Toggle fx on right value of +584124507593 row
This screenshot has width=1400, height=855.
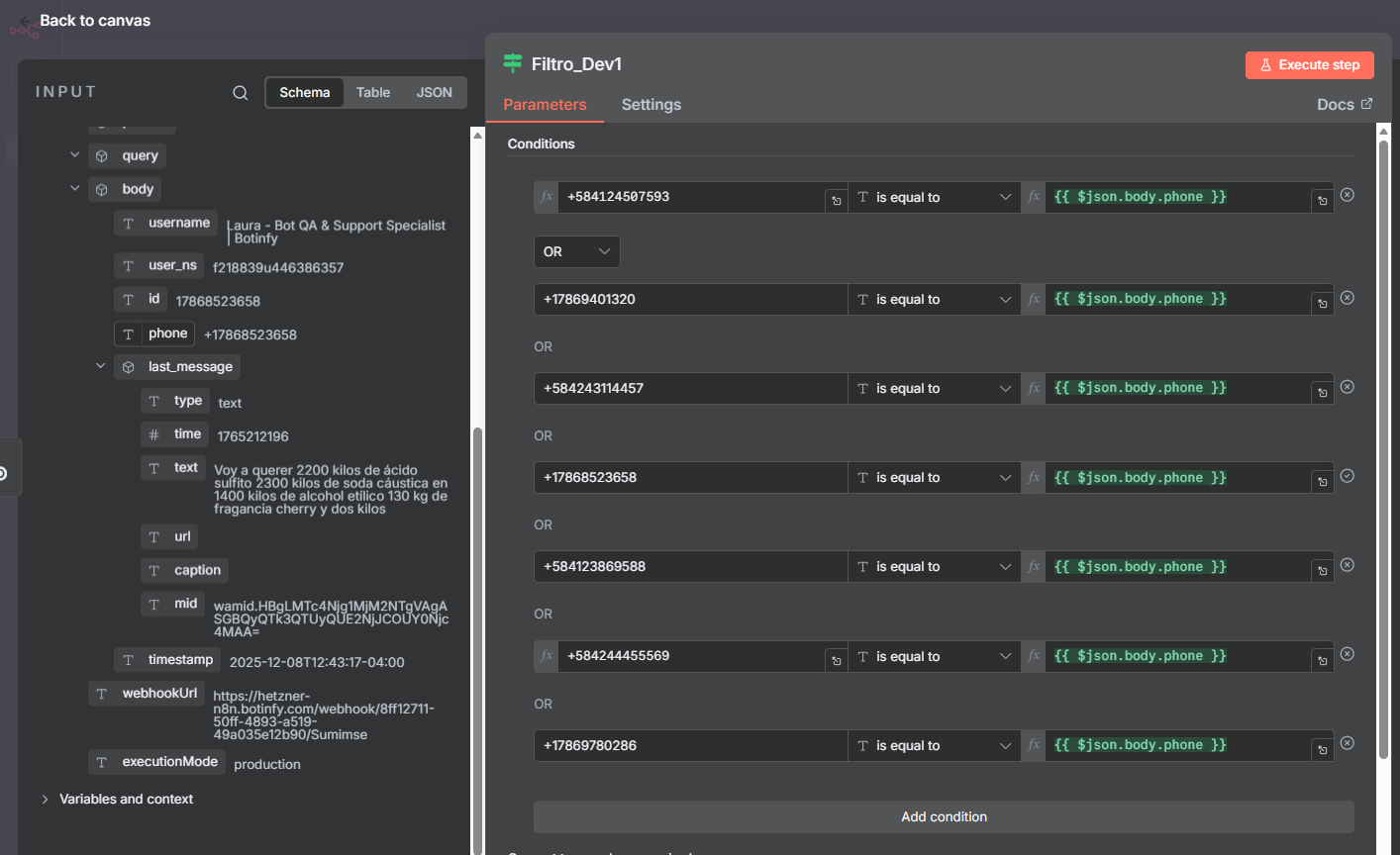pyautogui.click(x=1034, y=197)
